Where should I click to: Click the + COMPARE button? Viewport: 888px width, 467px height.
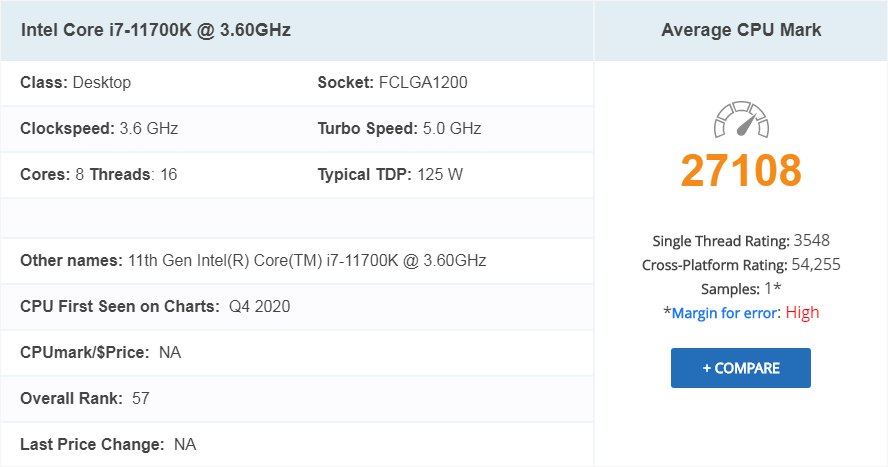click(741, 368)
